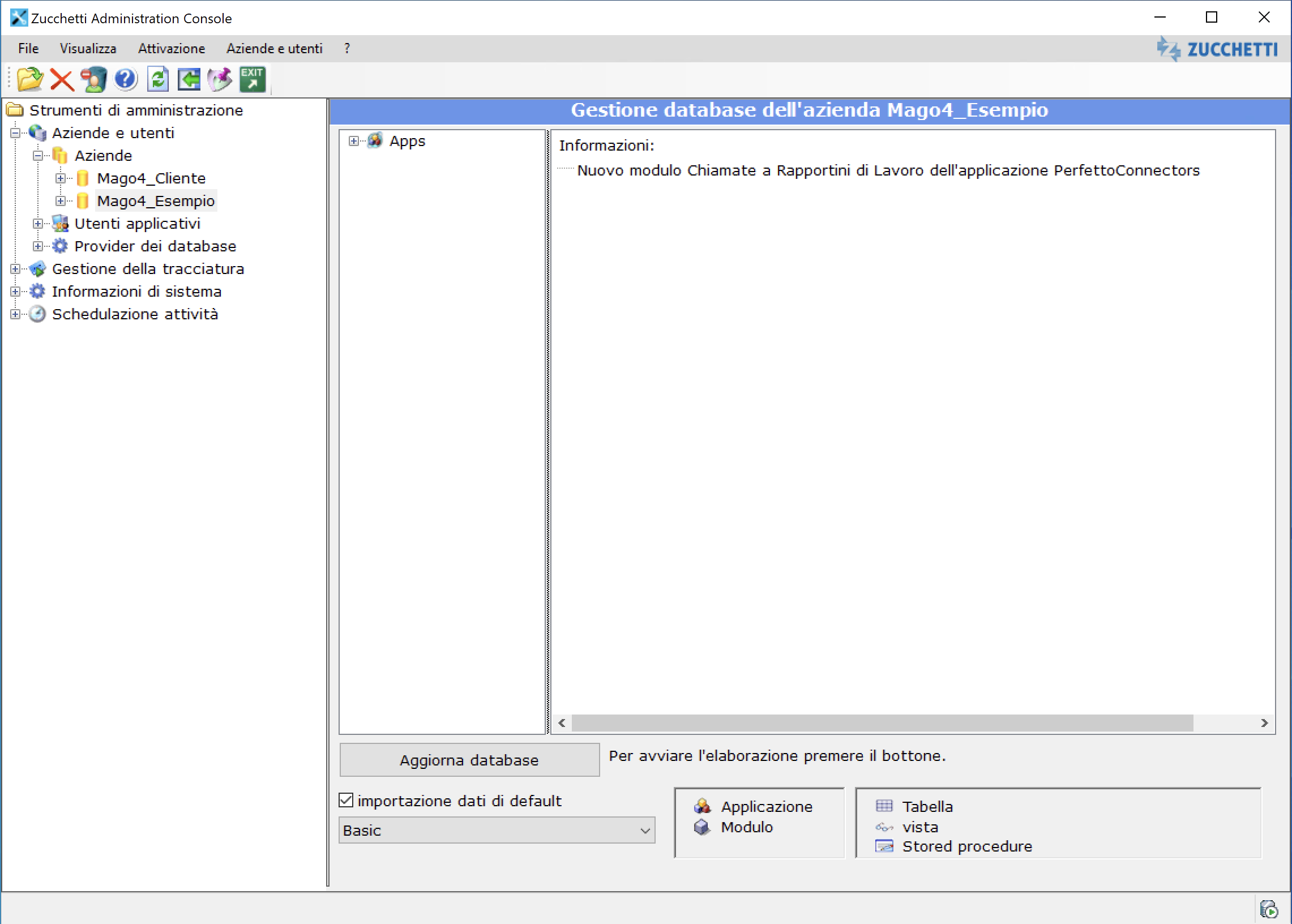Expand the Mago4_Esempio tree node
This screenshot has height=924, width=1292.
(61, 201)
